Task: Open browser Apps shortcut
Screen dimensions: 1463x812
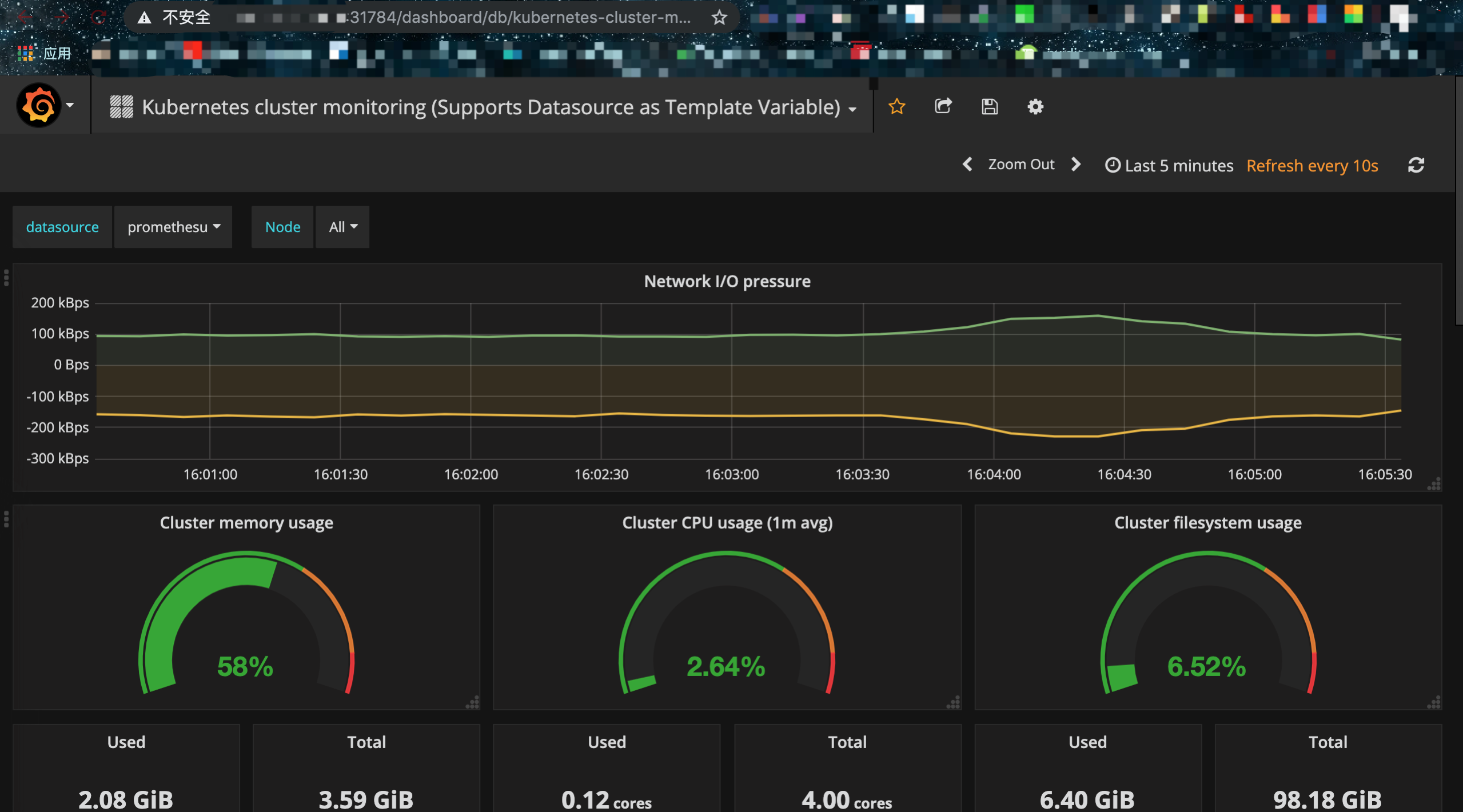Action: 45,54
